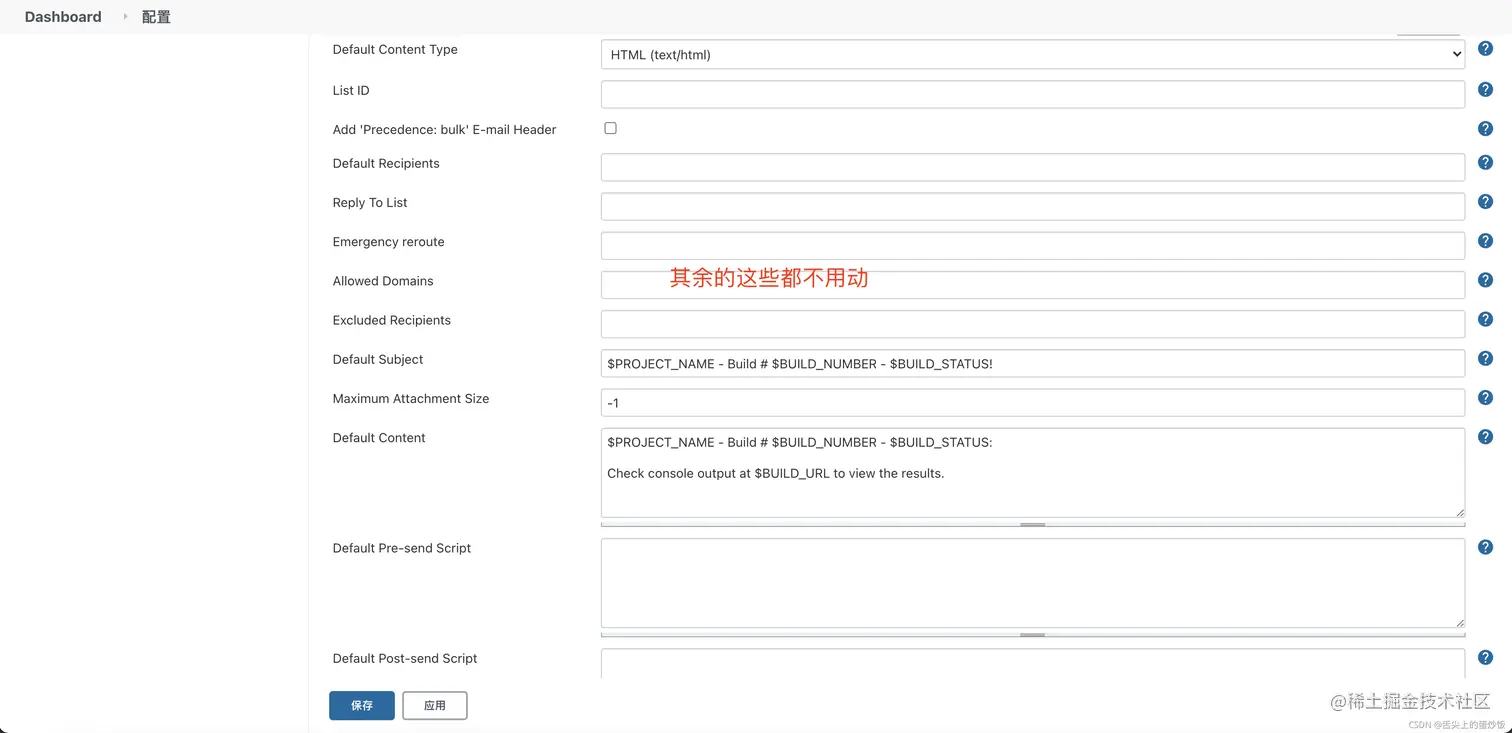Show help for Precedence bulk header

pyautogui.click(x=1485, y=129)
